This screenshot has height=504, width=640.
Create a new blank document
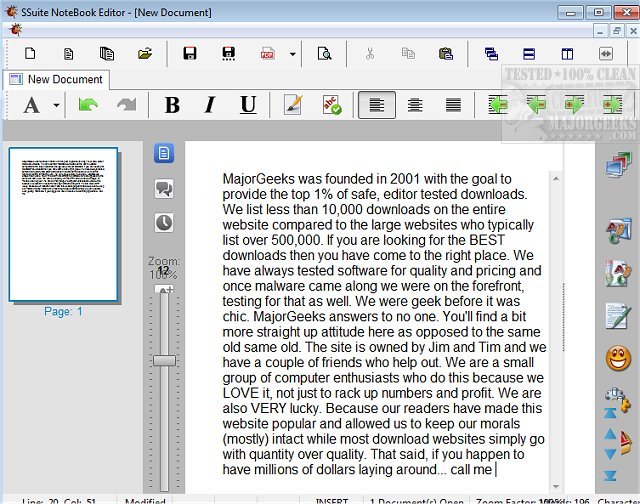30,53
